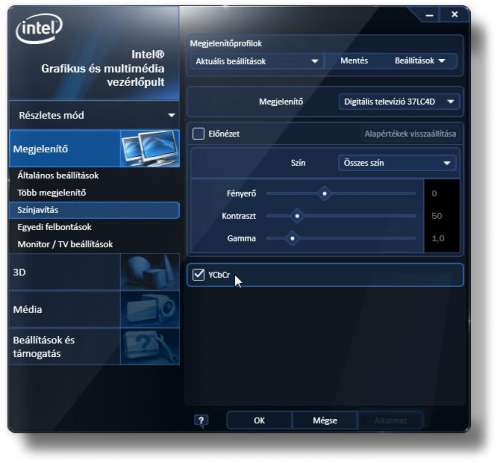
Task: Click the Gamma slider handle
Action: pyautogui.click(x=292, y=238)
